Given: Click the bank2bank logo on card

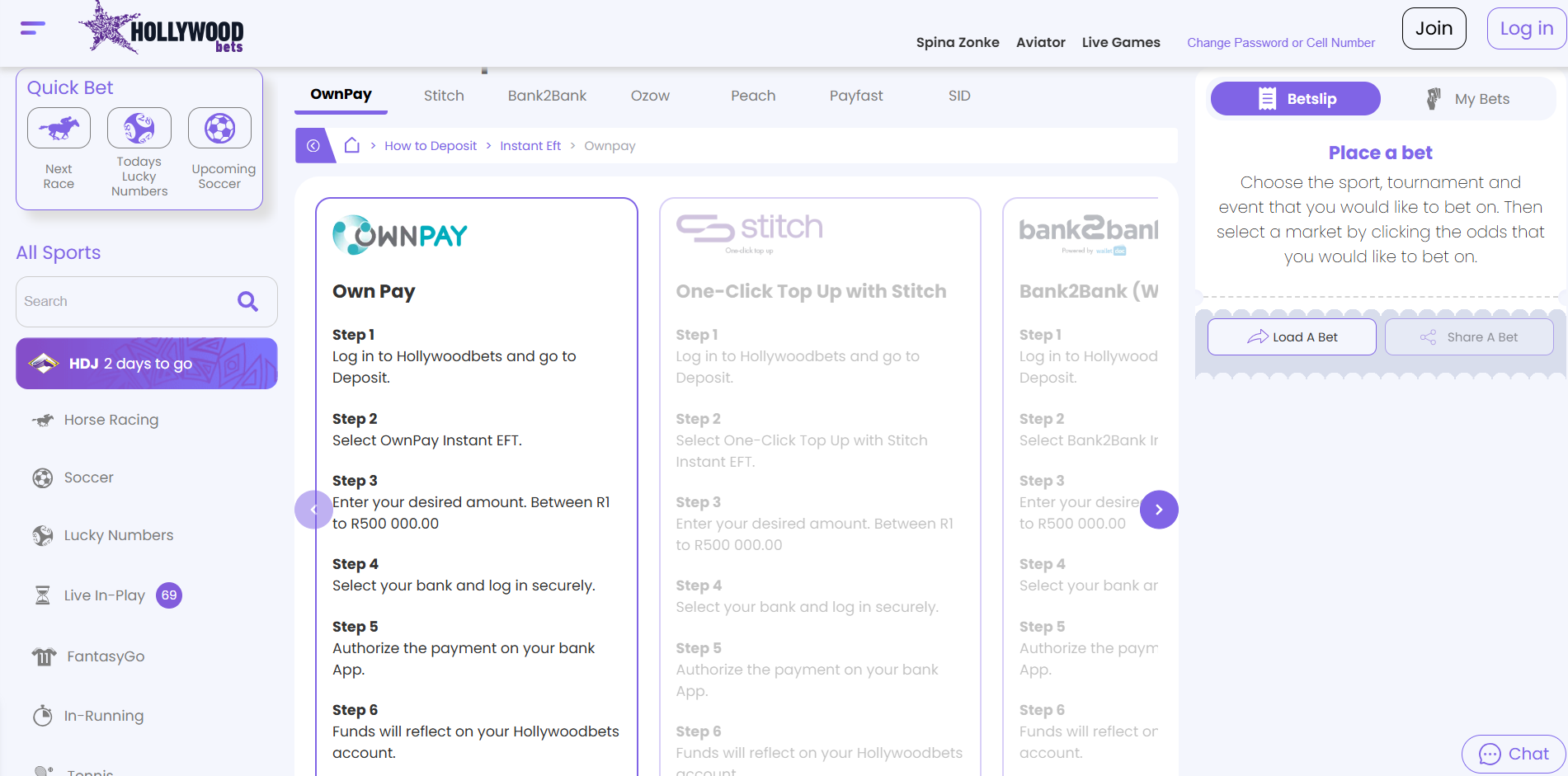Looking at the screenshot, I should (1088, 233).
